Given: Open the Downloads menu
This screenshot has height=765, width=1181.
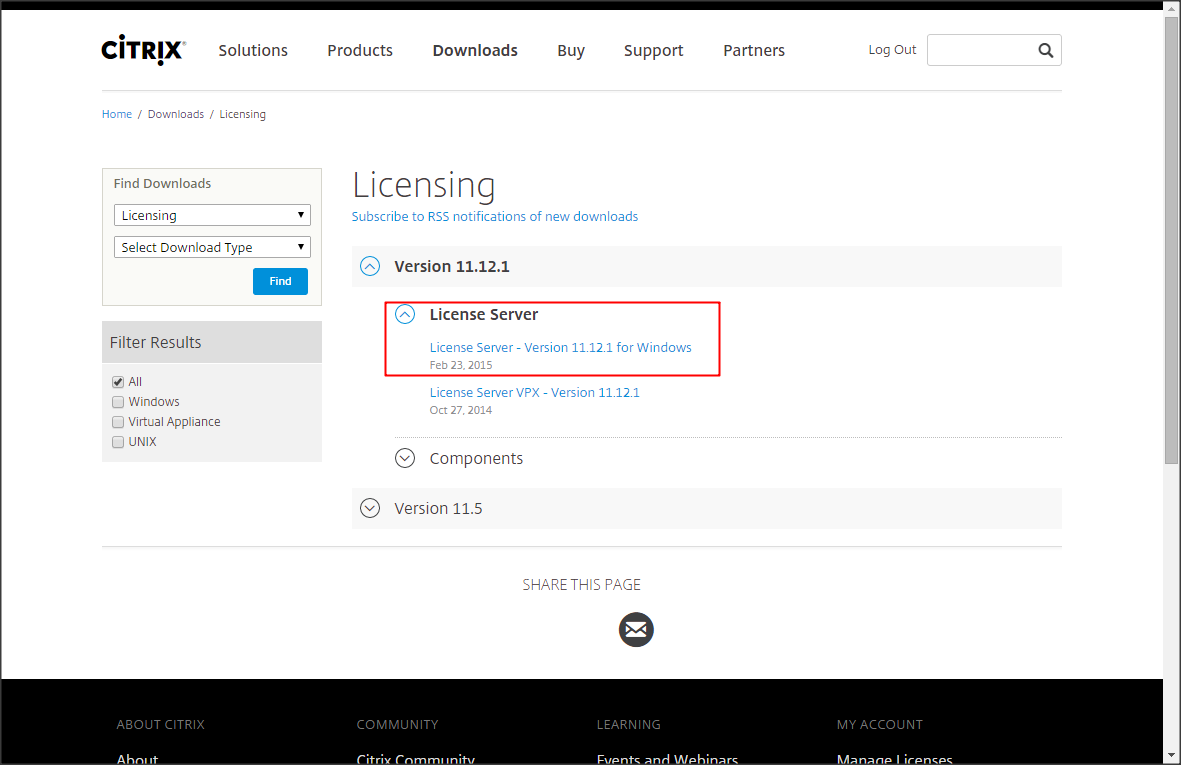Looking at the screenshot, I should pos(475,51).
